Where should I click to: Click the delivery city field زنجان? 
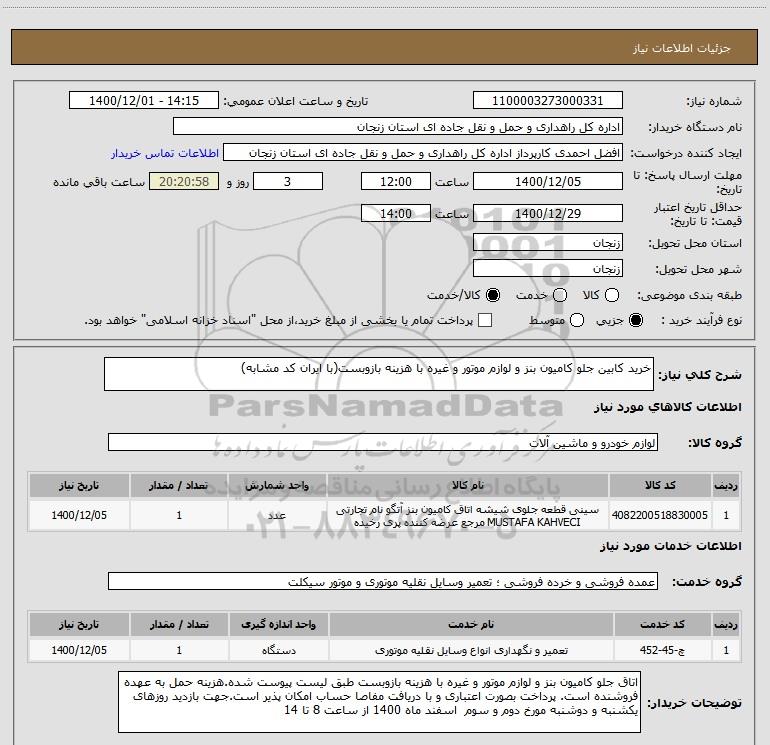coord(548,269)
